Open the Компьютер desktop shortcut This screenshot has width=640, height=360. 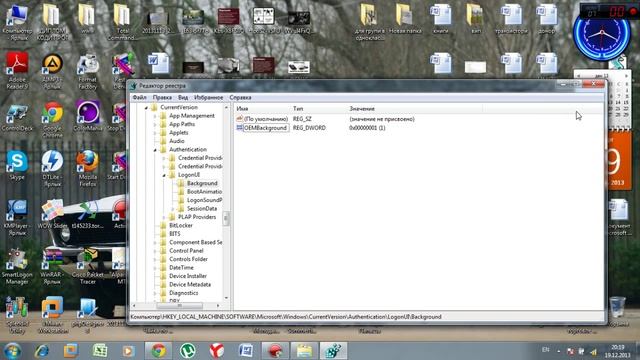17,21
